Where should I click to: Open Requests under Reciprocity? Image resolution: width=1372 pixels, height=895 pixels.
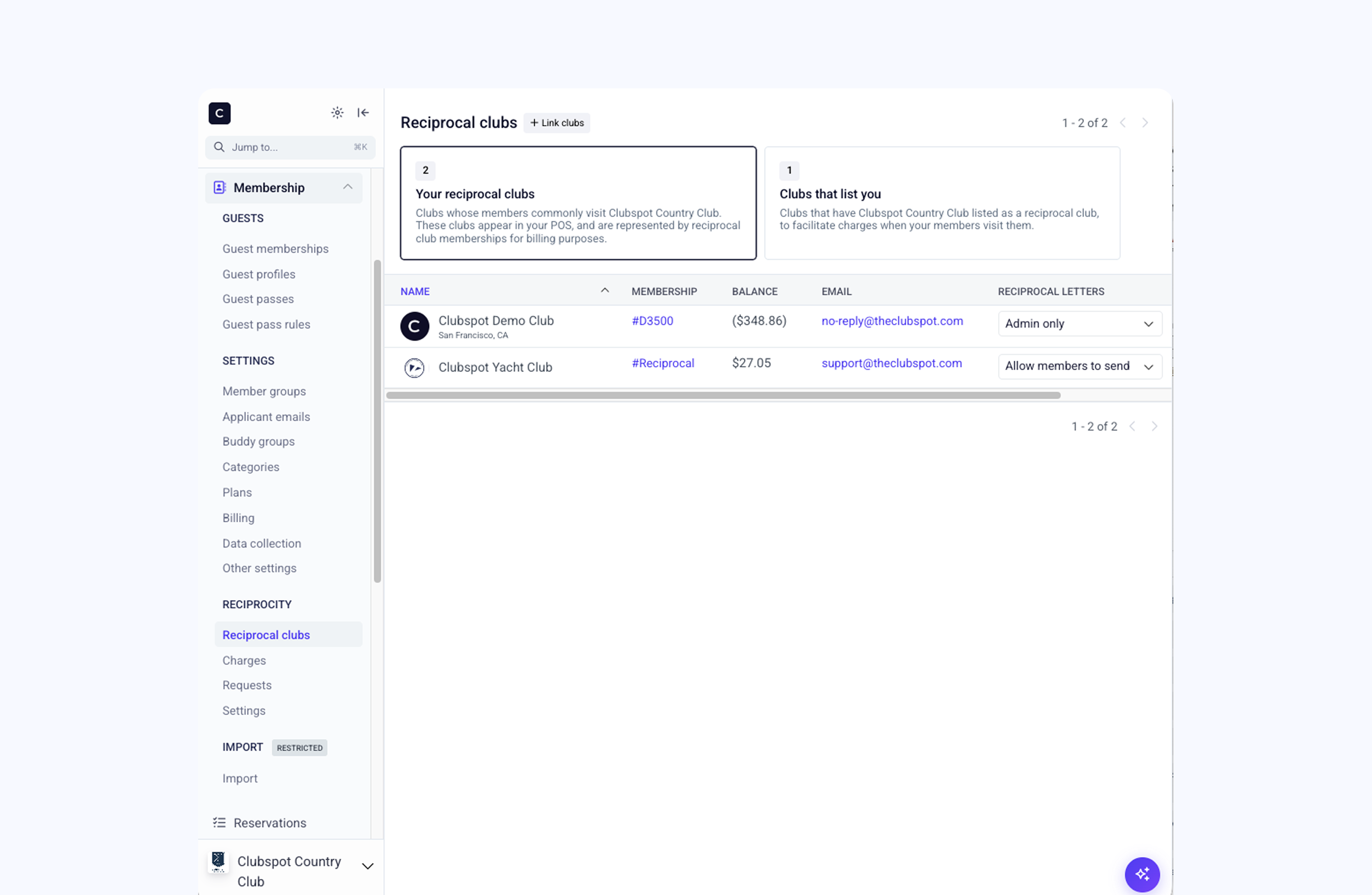click(x=247, y=685)
